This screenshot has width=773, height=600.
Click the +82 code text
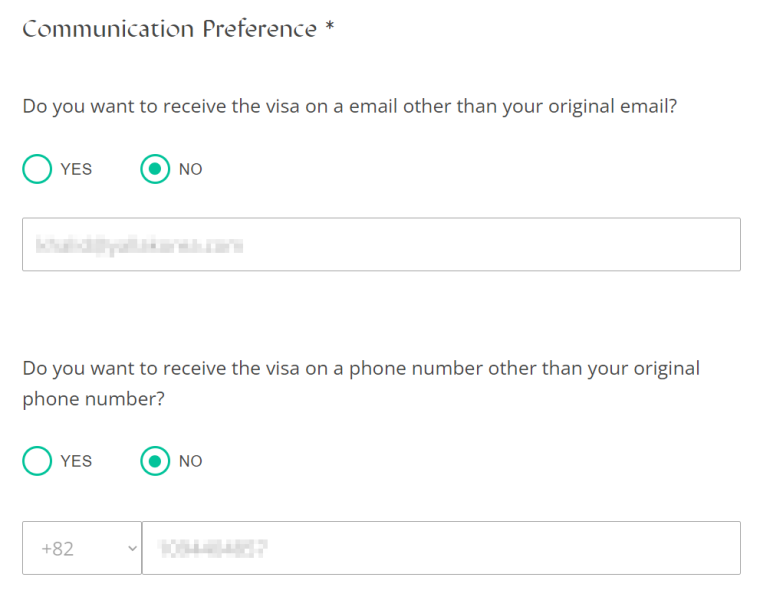coord(58,549)
